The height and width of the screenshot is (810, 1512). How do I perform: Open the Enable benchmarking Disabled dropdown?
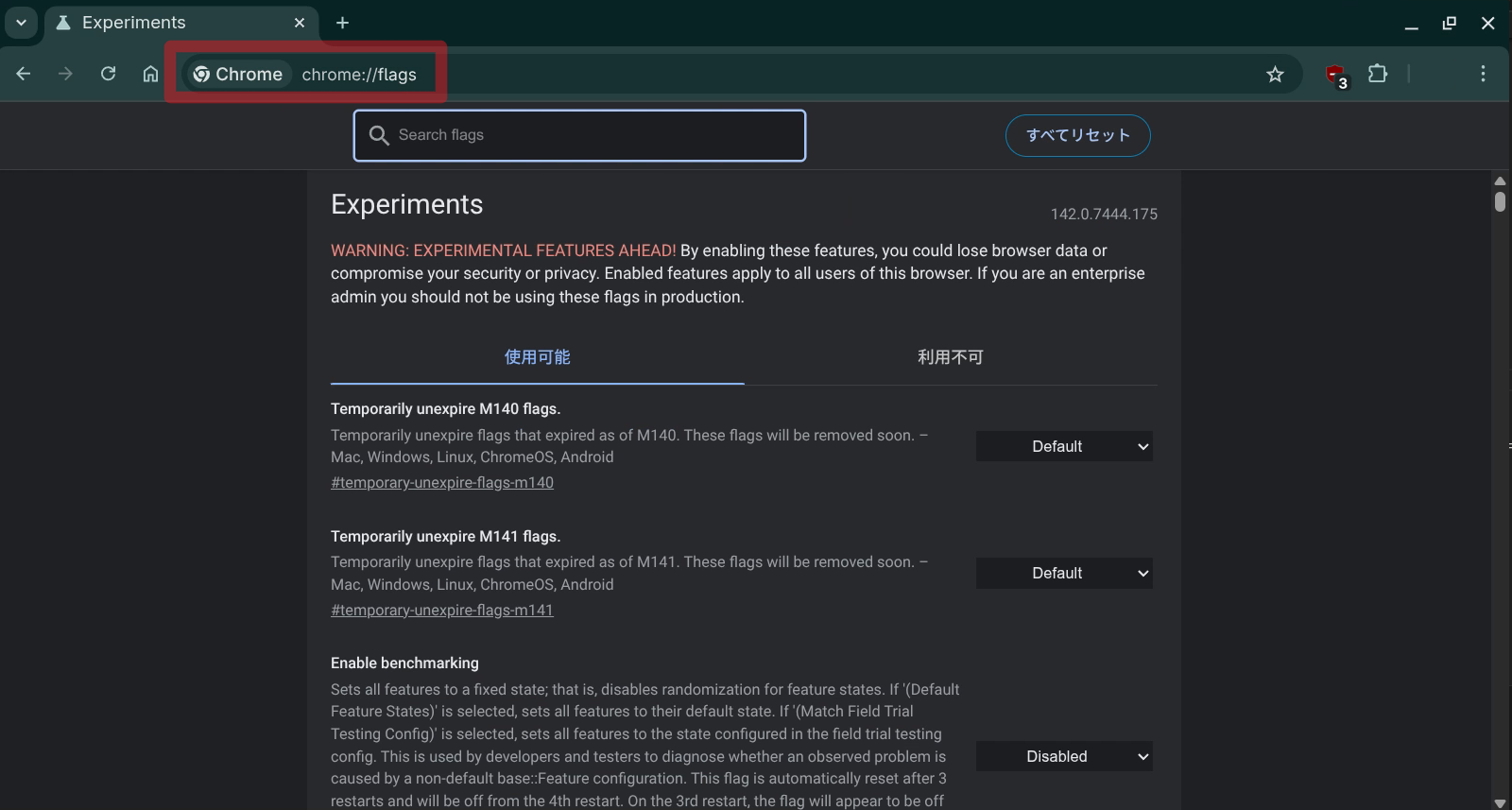pos(1064,756)
